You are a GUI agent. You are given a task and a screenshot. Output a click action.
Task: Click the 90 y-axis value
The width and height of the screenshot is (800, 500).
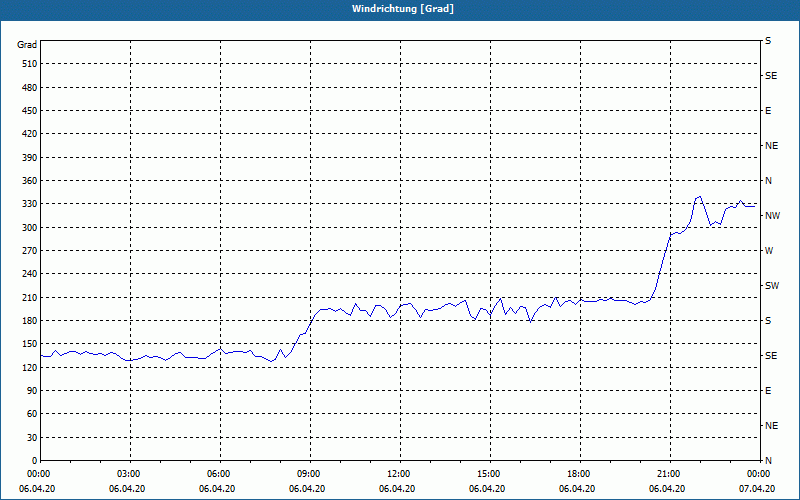pos(32,391)
